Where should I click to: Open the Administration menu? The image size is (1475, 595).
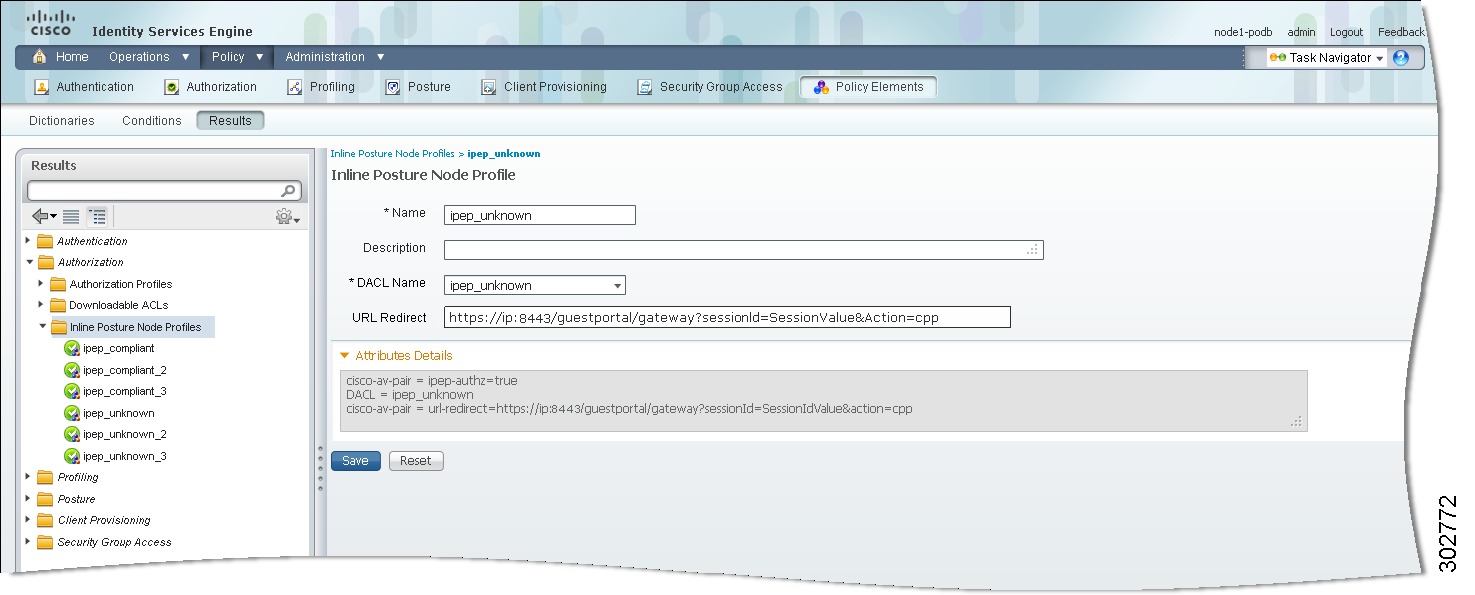pyautogui.click(x=335, y=57)
